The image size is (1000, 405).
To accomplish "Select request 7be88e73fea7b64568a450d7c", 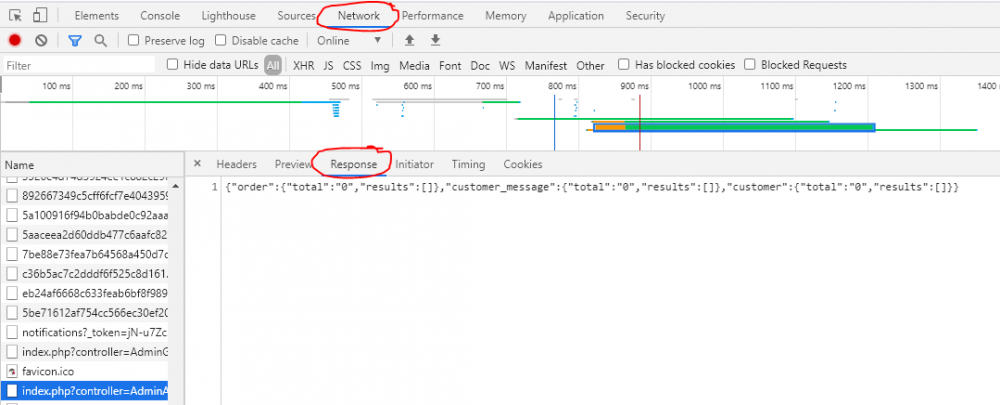I will (84, 254).
